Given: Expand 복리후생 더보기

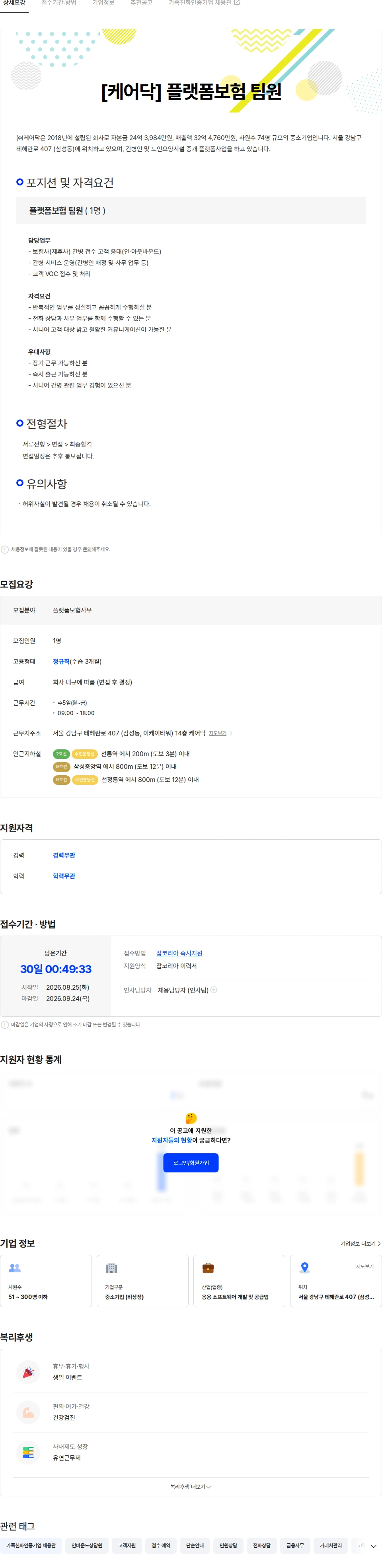Looking at the screenshot, I should (190, 1486).
